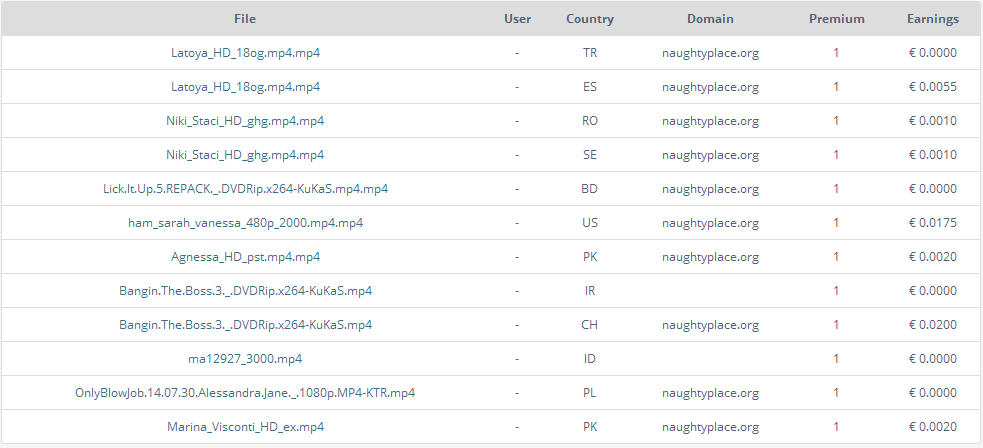The width and height of the screenshot is (983, 448).
Task: Open the file link in the BD row
Action: click(245, 189)
